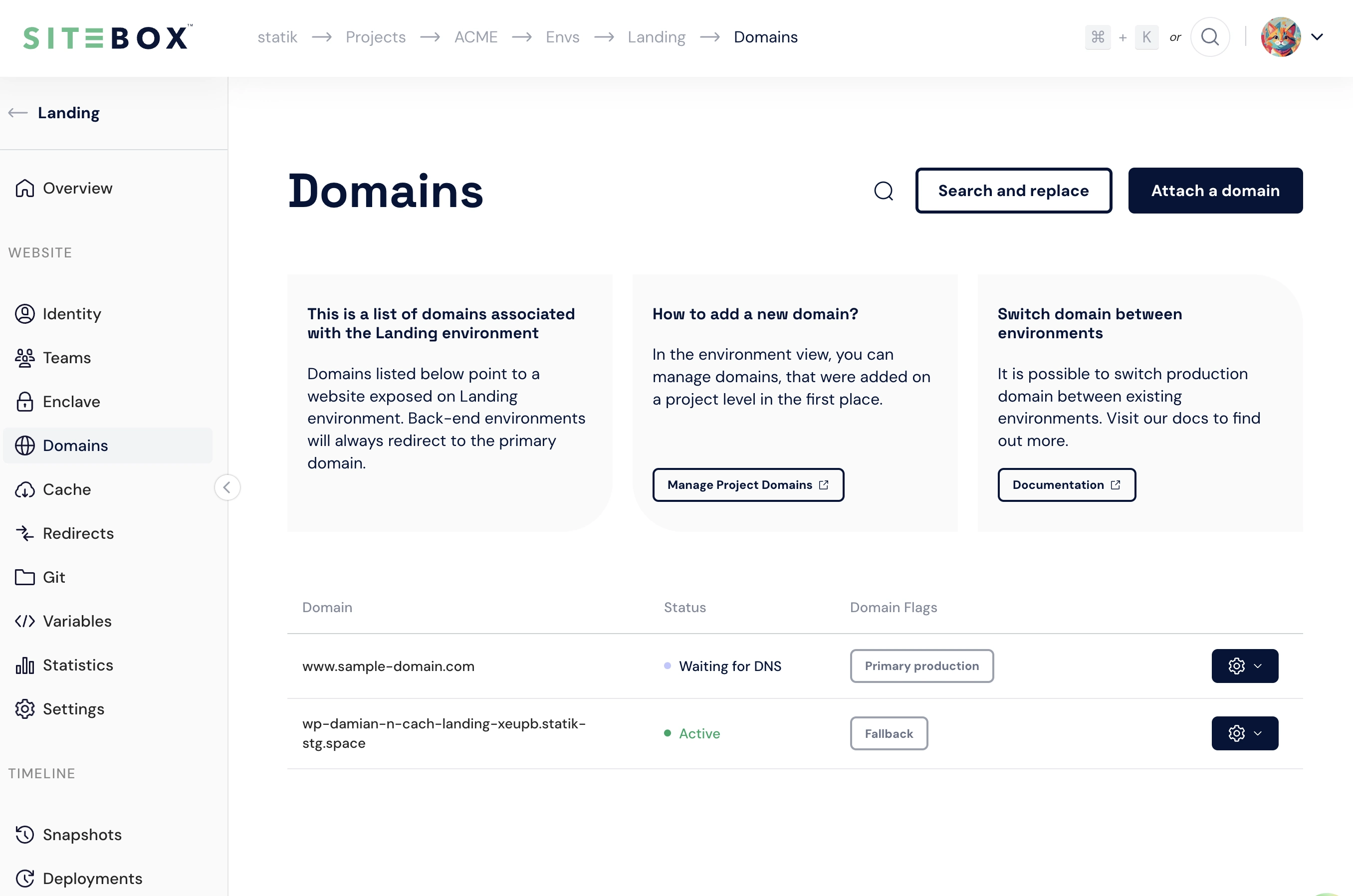Click the Search and replace button

point(1013,190)
